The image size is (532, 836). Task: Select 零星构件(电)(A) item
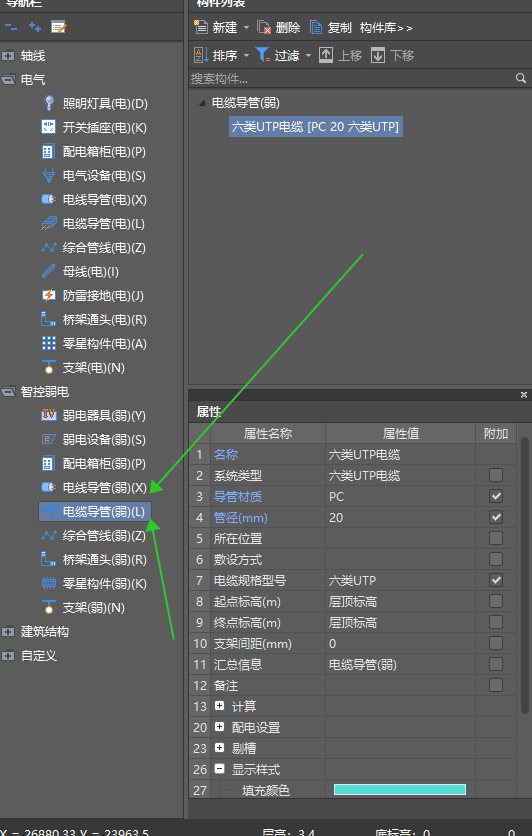[x=94, y=343]
